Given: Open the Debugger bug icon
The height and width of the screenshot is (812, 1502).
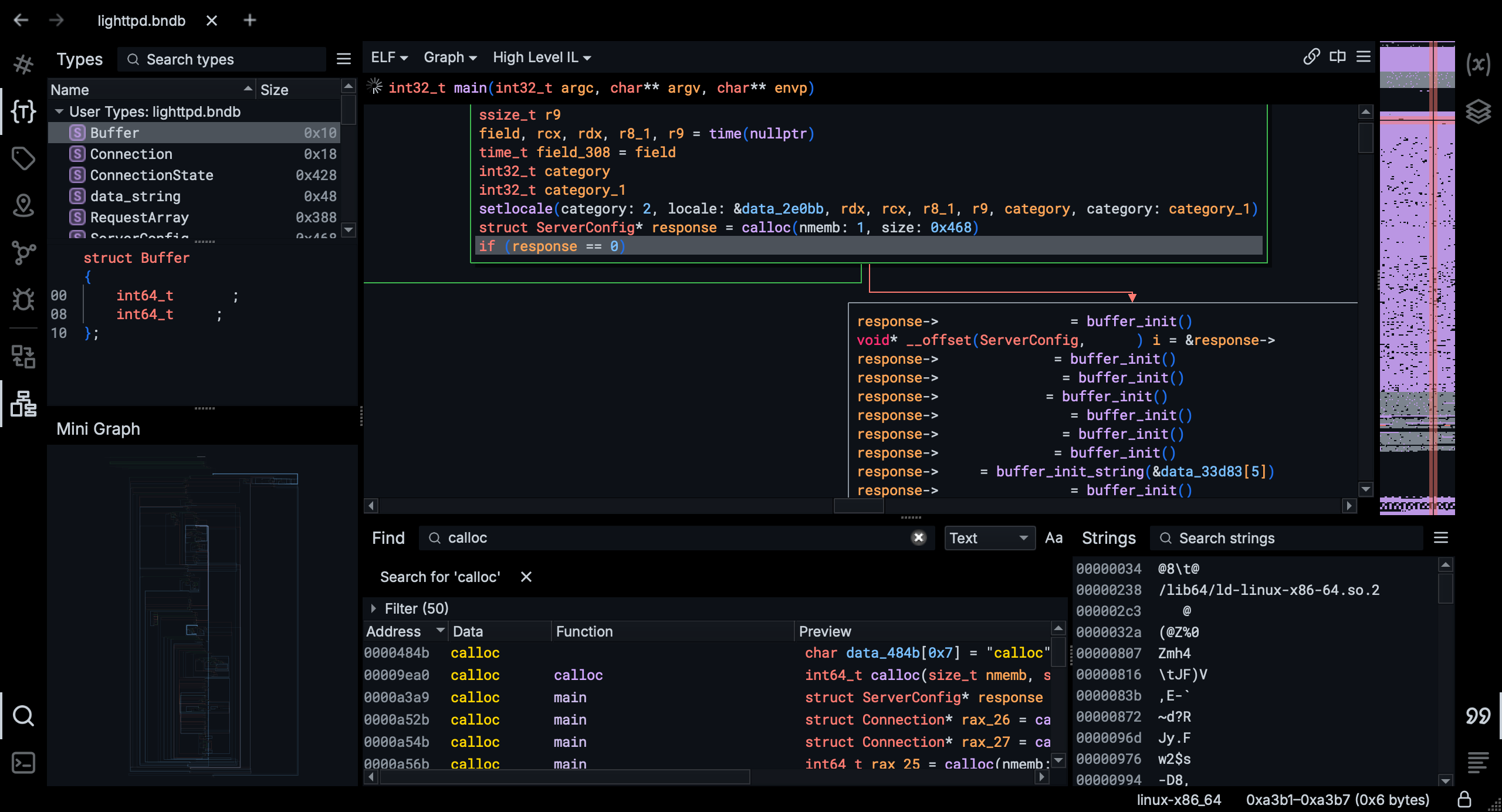Looking at the screenshot, I should [x=23, y=300].
